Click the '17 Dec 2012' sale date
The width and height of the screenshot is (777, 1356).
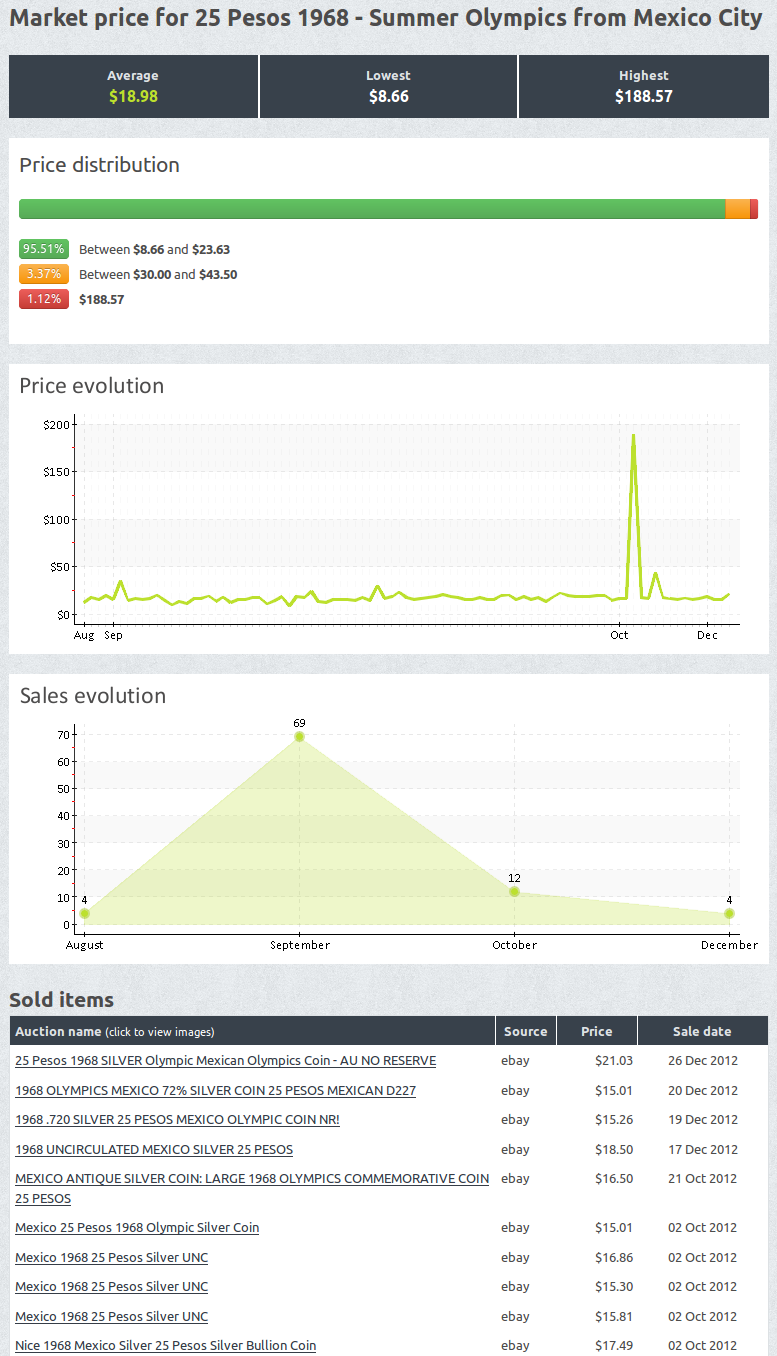click(x=703, y=1149)
